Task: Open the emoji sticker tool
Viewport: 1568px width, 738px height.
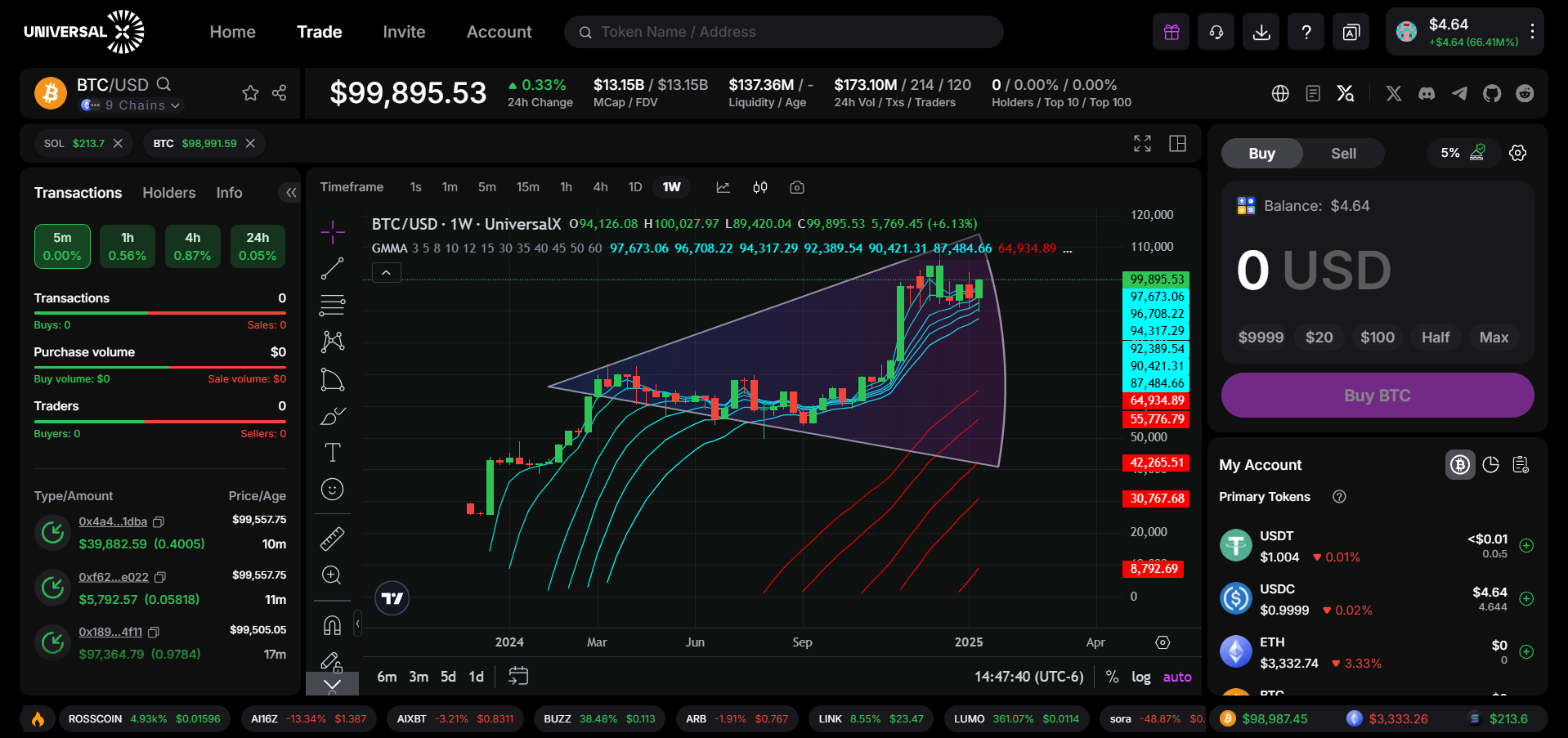Action: [x=333, y=490]
